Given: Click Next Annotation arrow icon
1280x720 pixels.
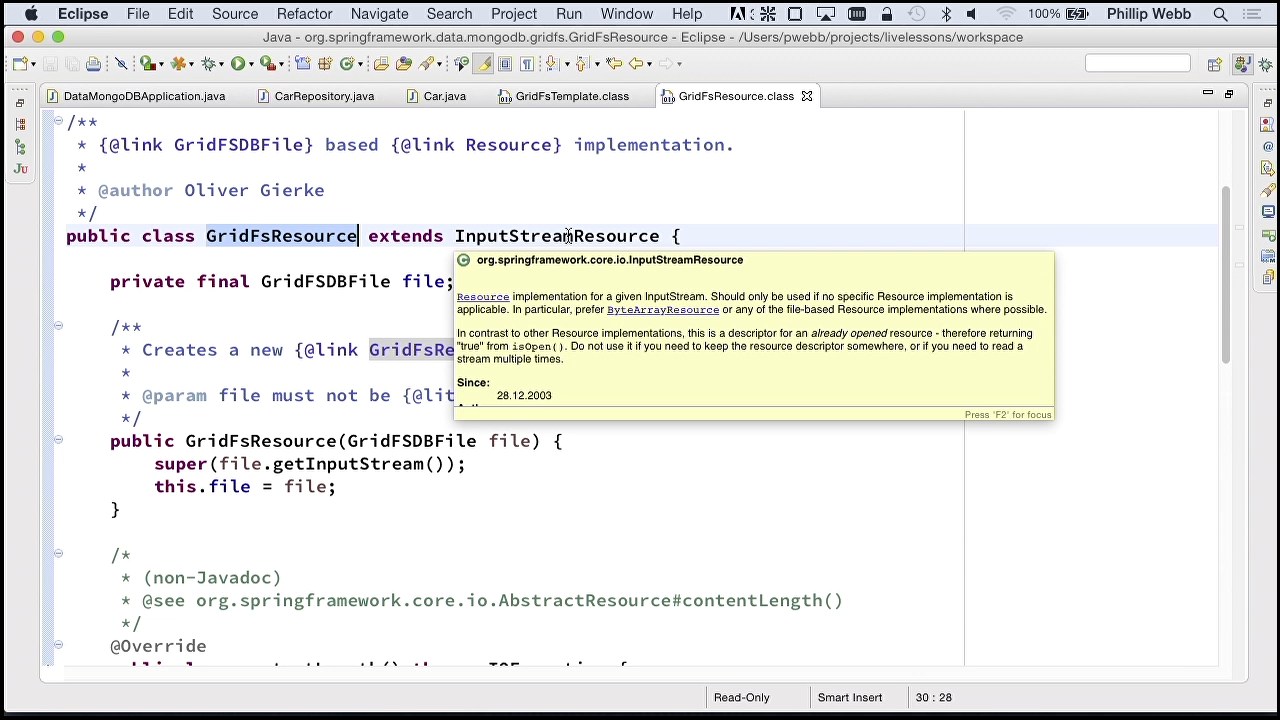Looking at the screenshot, I should point(551,64).
